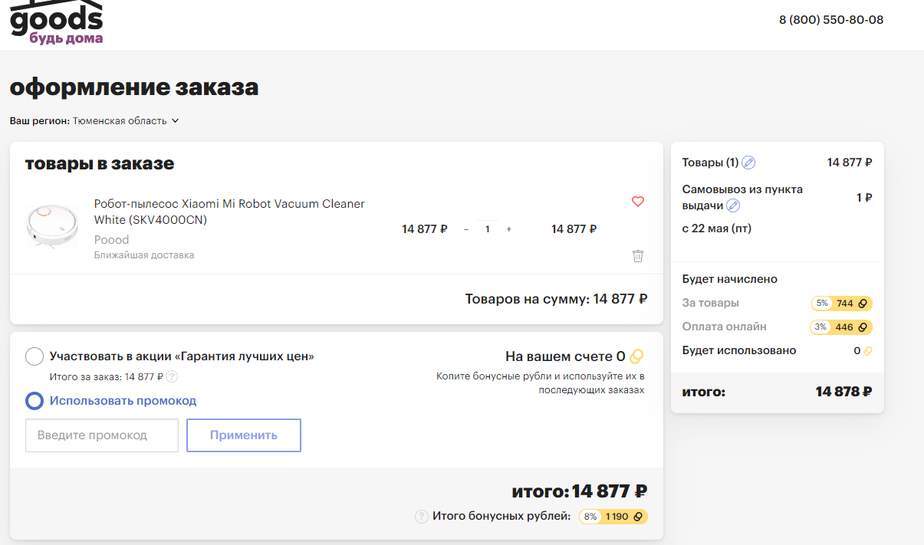Click bonus coin icon next to На вашем счете
The height and width of the screenshot is (545, 924).
(x=637, y=356)
